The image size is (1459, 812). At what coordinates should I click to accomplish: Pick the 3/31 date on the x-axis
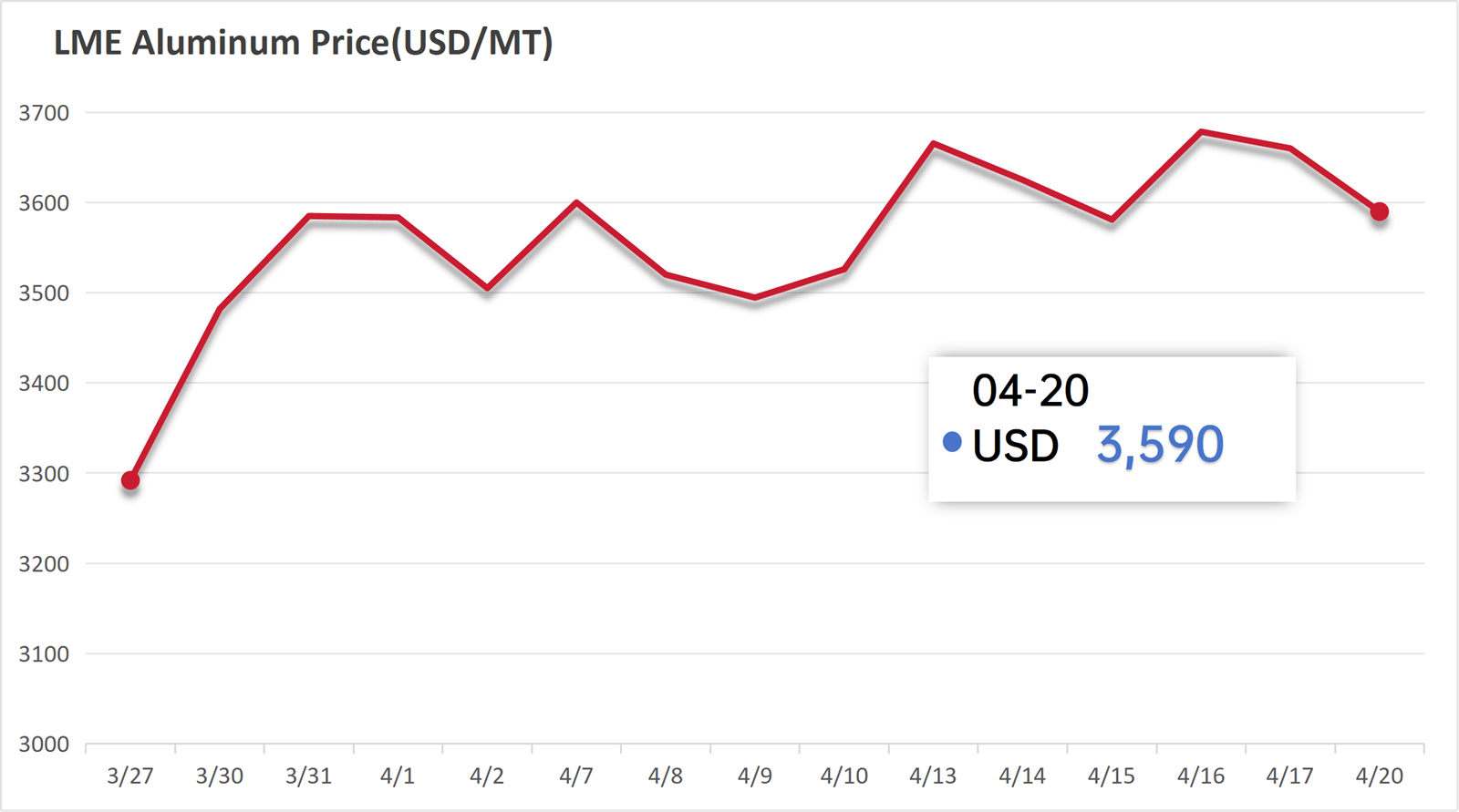[308, 776]
